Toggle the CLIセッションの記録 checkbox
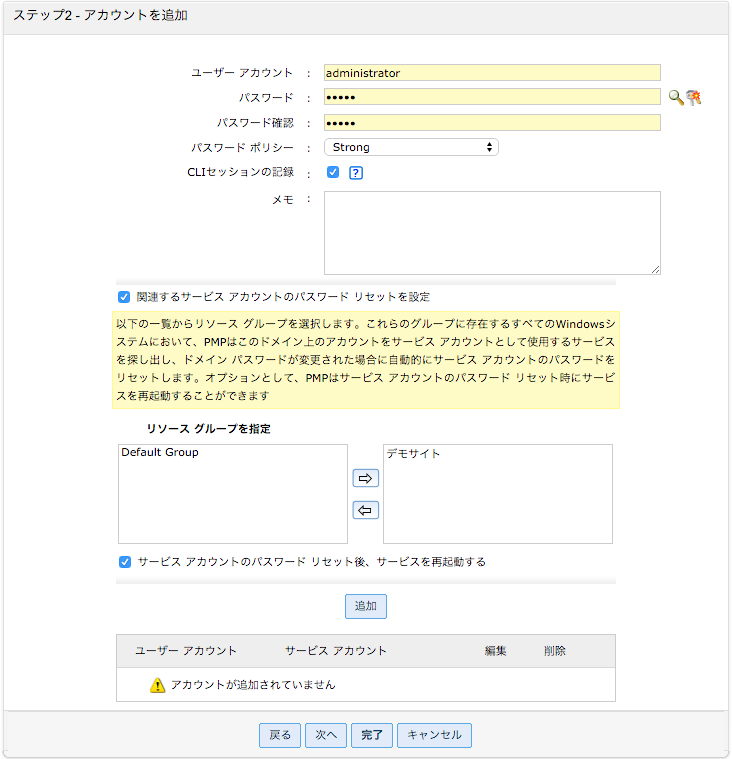732x759 pixels. [x=333, y=172]
